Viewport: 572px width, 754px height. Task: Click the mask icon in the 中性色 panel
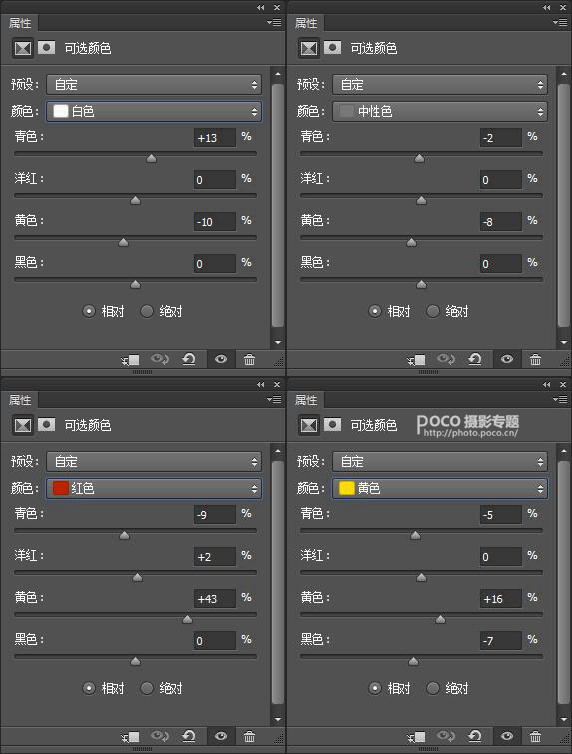pyautogui.click(x=332, y=48)
